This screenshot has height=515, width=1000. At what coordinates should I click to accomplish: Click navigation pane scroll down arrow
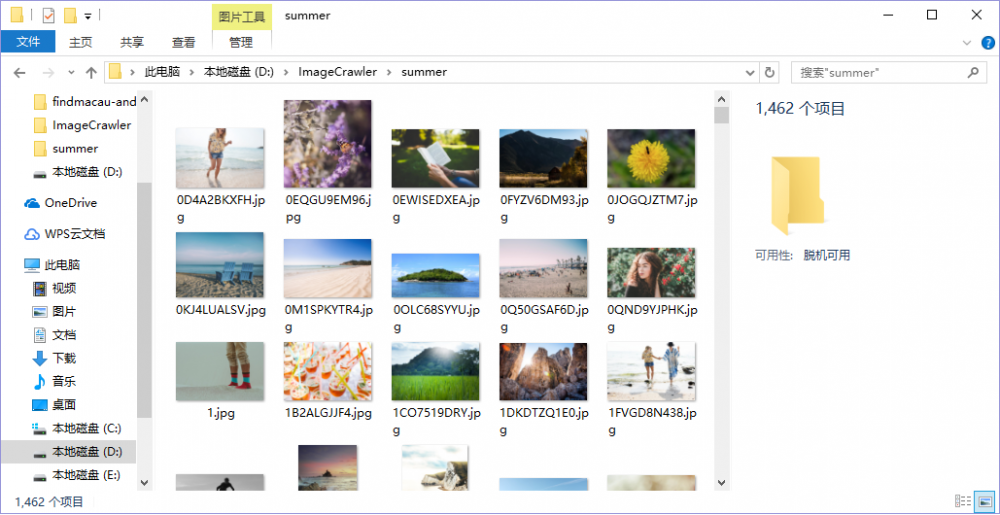pos(144,482)
